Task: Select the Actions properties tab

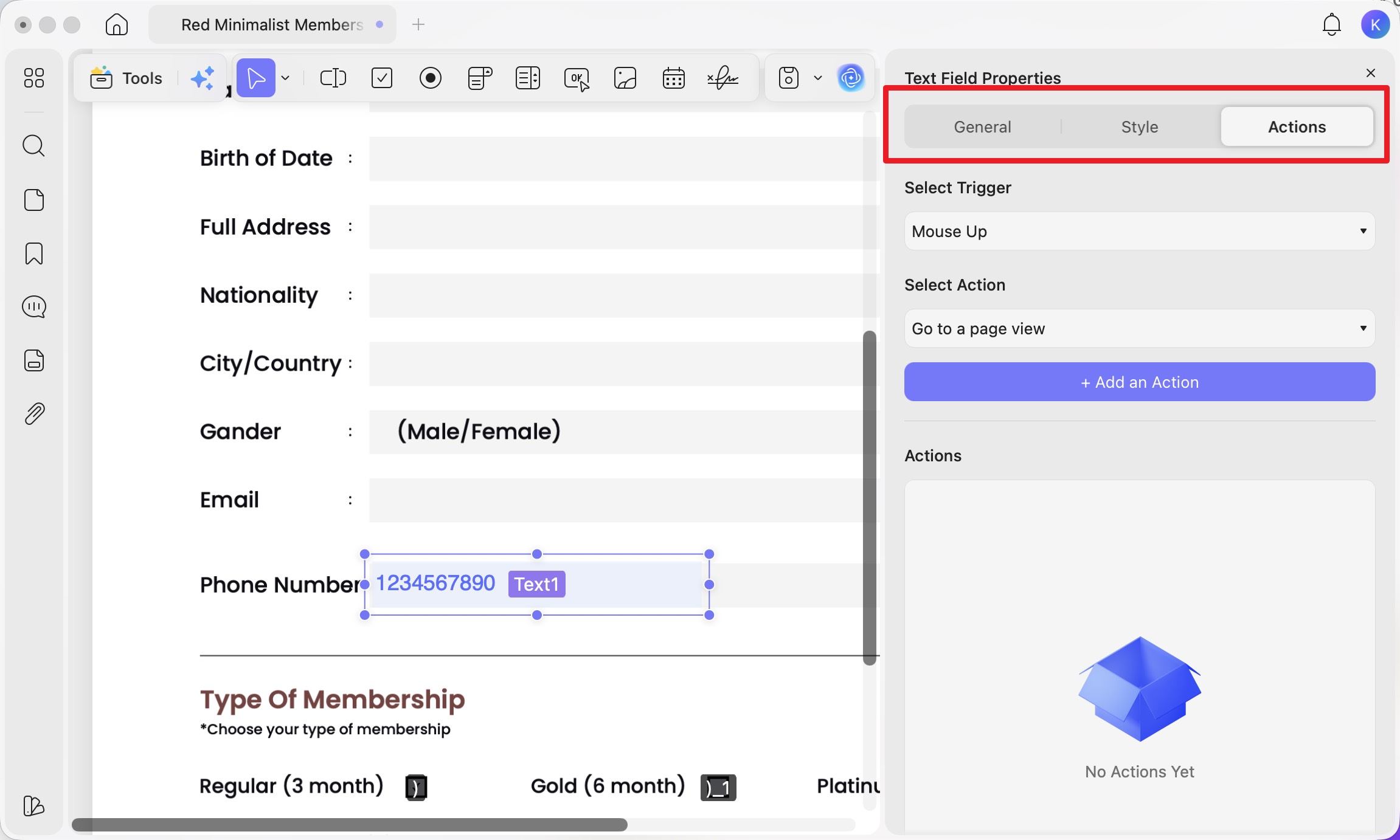Action: pos(1297,126)
